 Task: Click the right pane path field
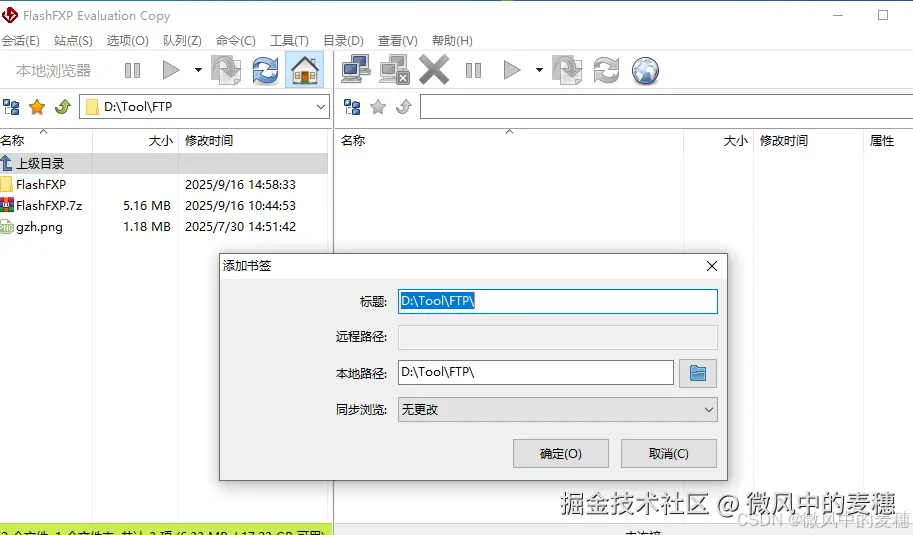pos(666,107)
